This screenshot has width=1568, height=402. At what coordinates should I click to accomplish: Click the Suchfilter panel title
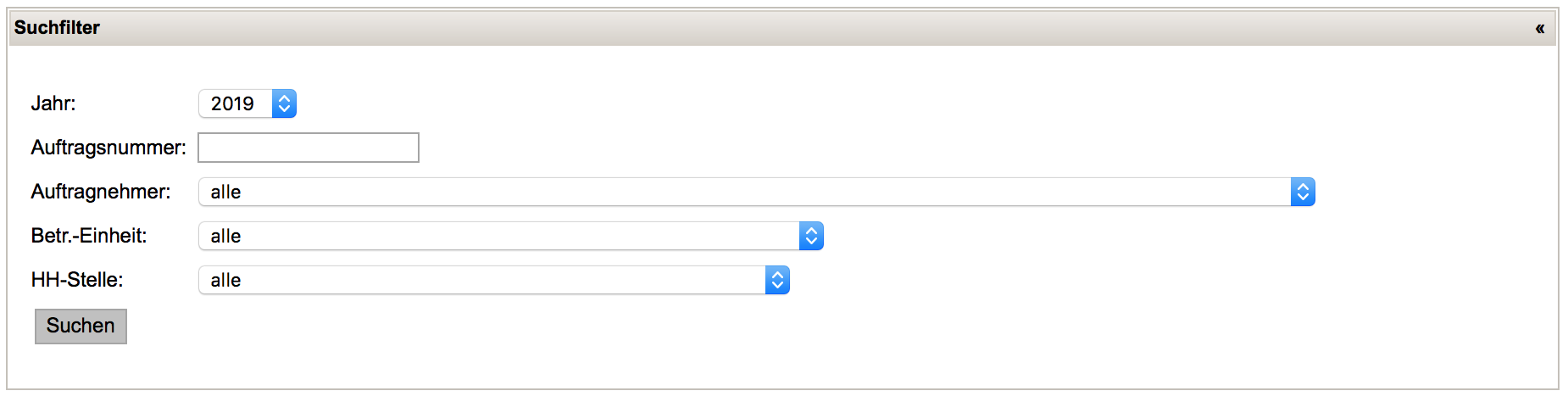click(x=57, y=28)
